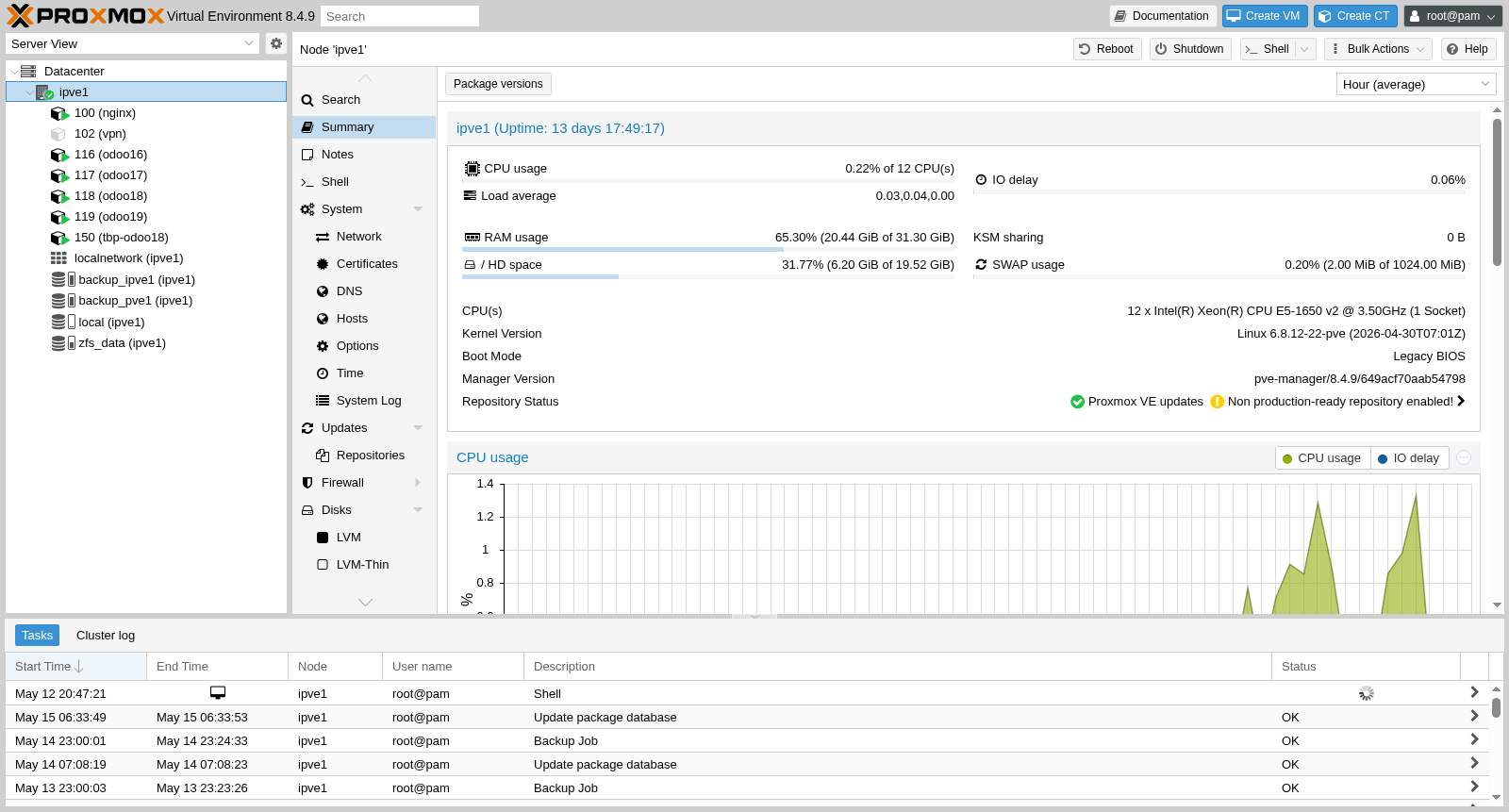Collapse the Disks submenu
1509x812 pixels.
418,510
